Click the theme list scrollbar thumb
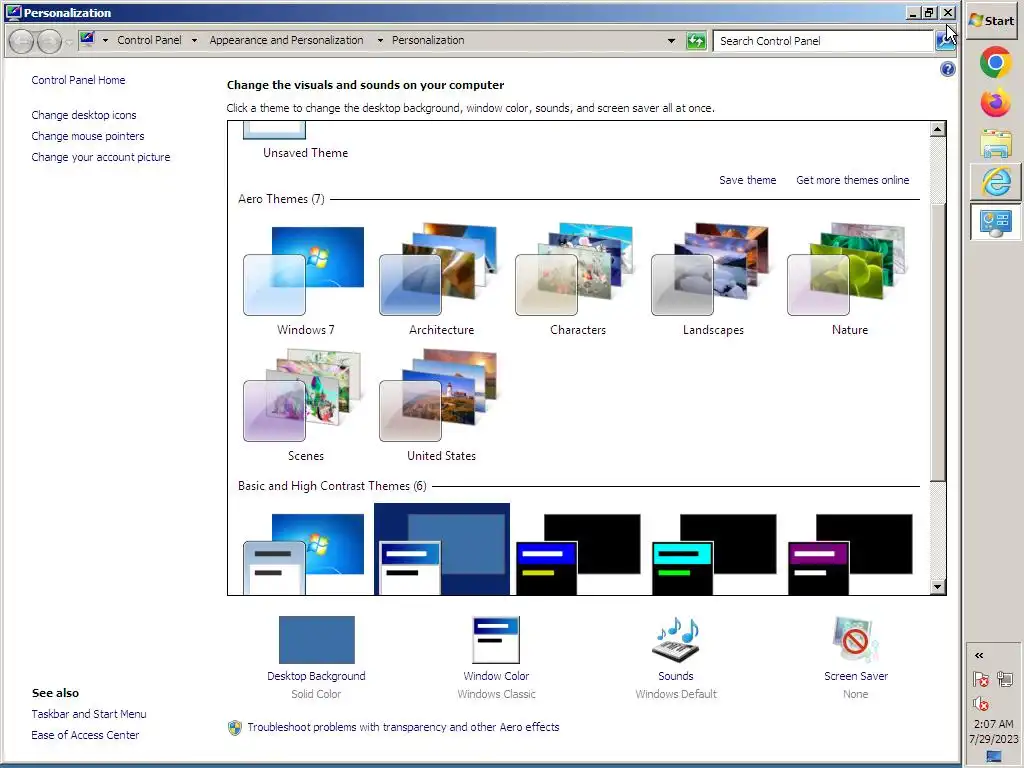Image resolution: width=1024 pixels, height=768 pixels. click(938, 342)
